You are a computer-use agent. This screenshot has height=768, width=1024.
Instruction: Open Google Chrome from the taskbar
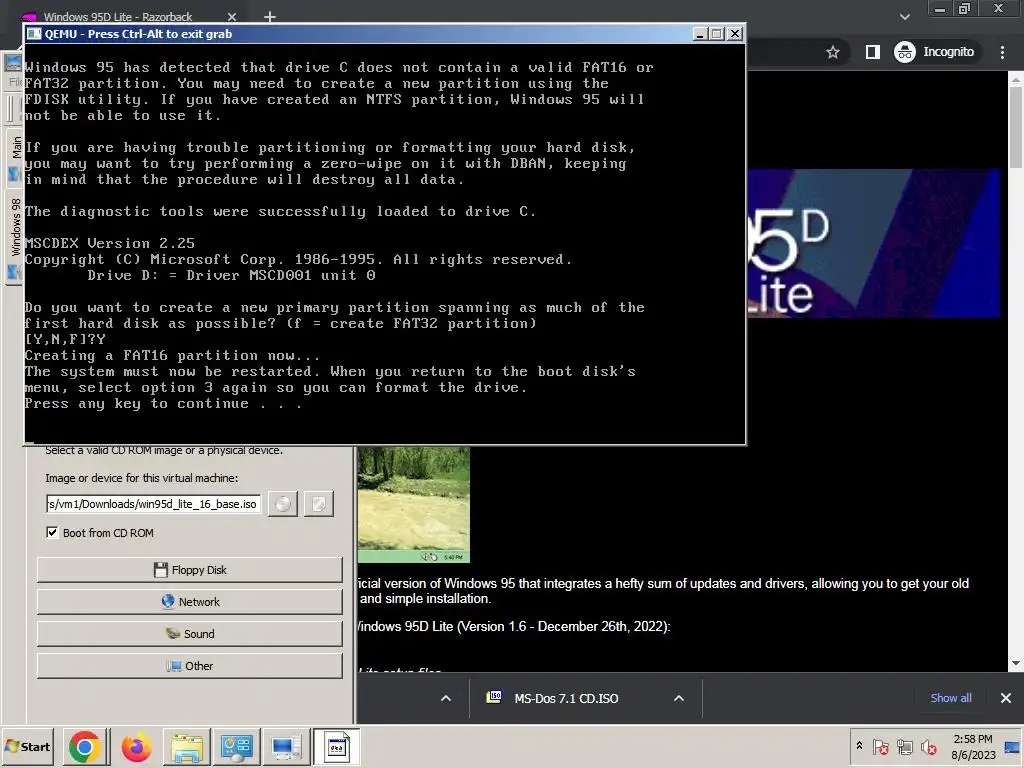coord(84,747)
